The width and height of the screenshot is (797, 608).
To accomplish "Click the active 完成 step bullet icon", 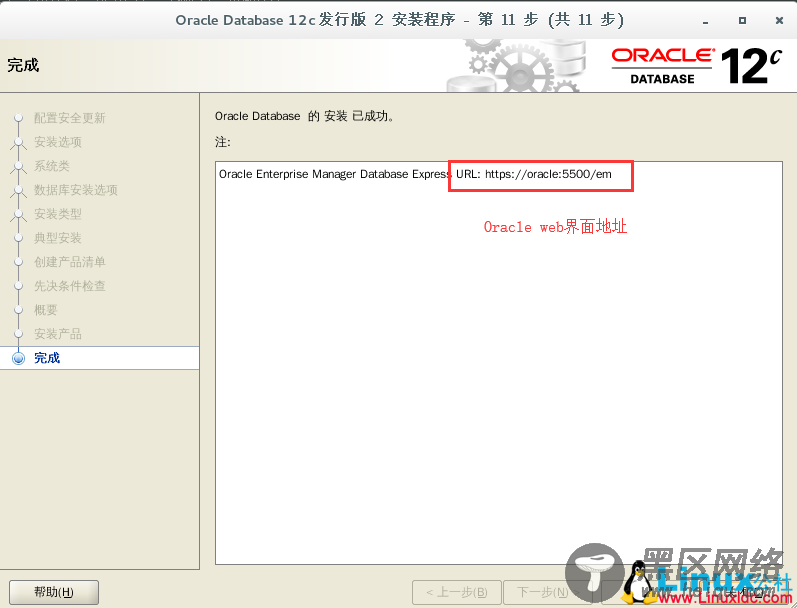I will tap(19, 358).
